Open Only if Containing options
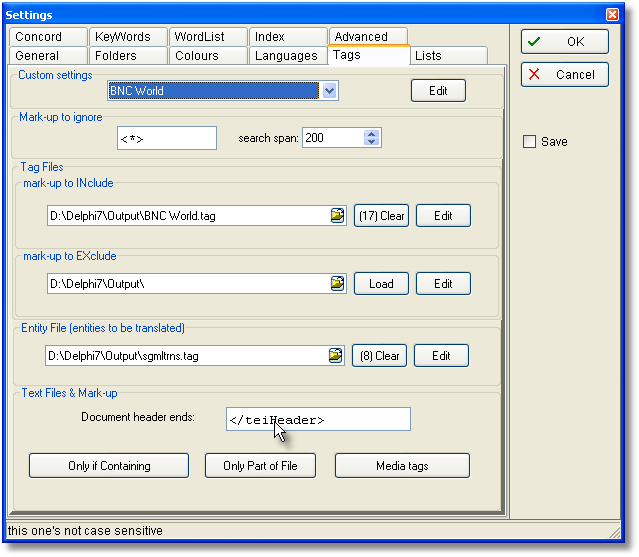The width and height of the screenshot is (639, 557). (109, 465)
